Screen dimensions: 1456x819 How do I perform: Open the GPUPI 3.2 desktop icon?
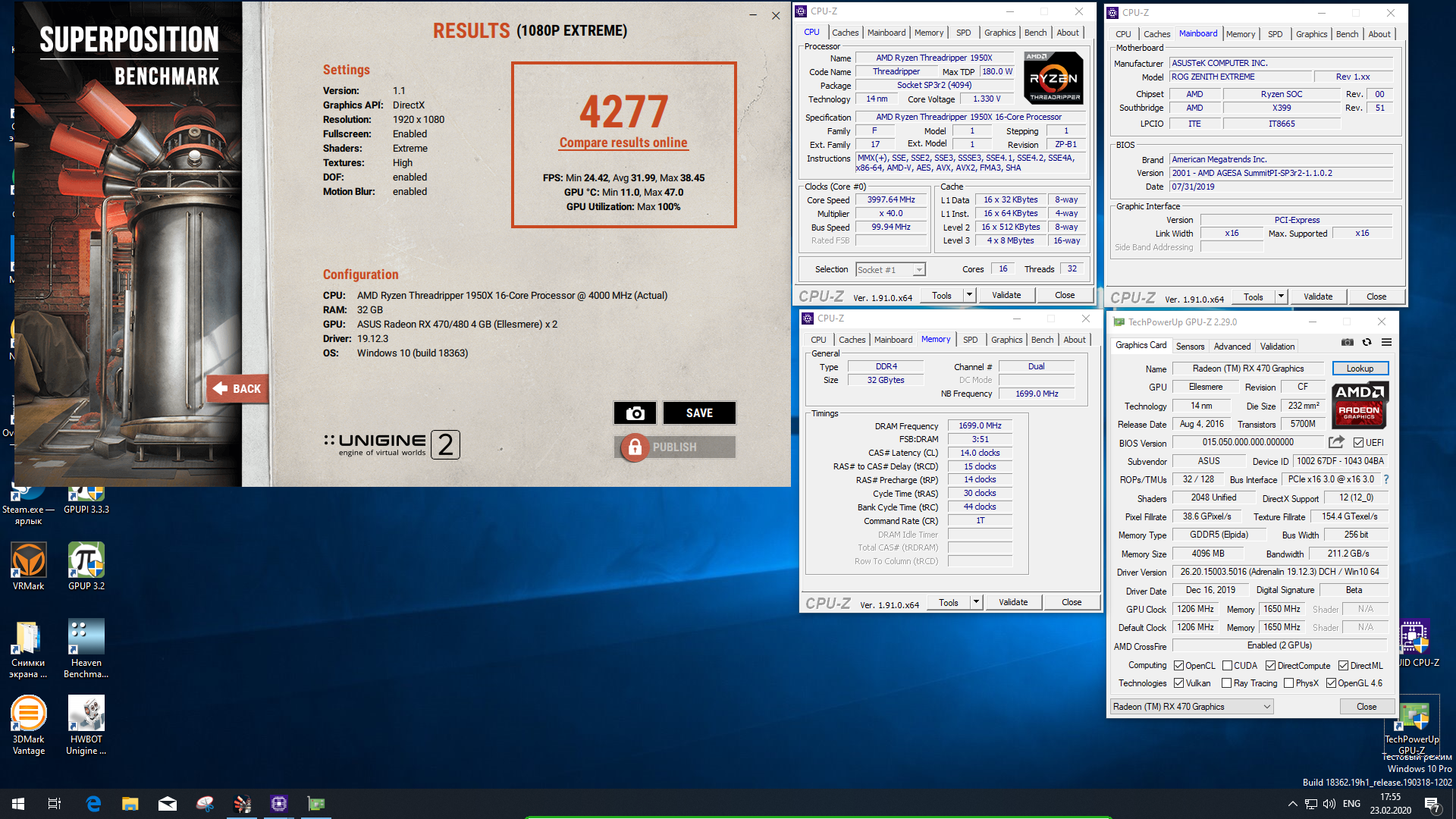coord(86,566)
